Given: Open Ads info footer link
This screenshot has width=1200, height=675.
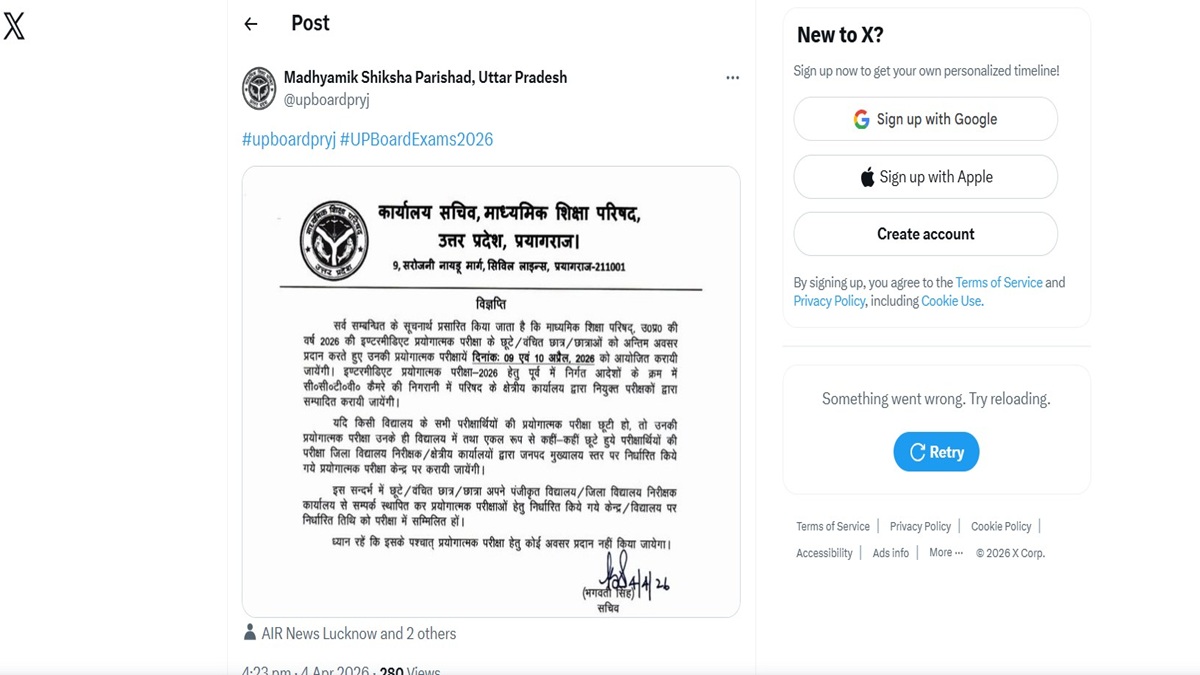Looking at the screenshot, I should pos(891,553).
